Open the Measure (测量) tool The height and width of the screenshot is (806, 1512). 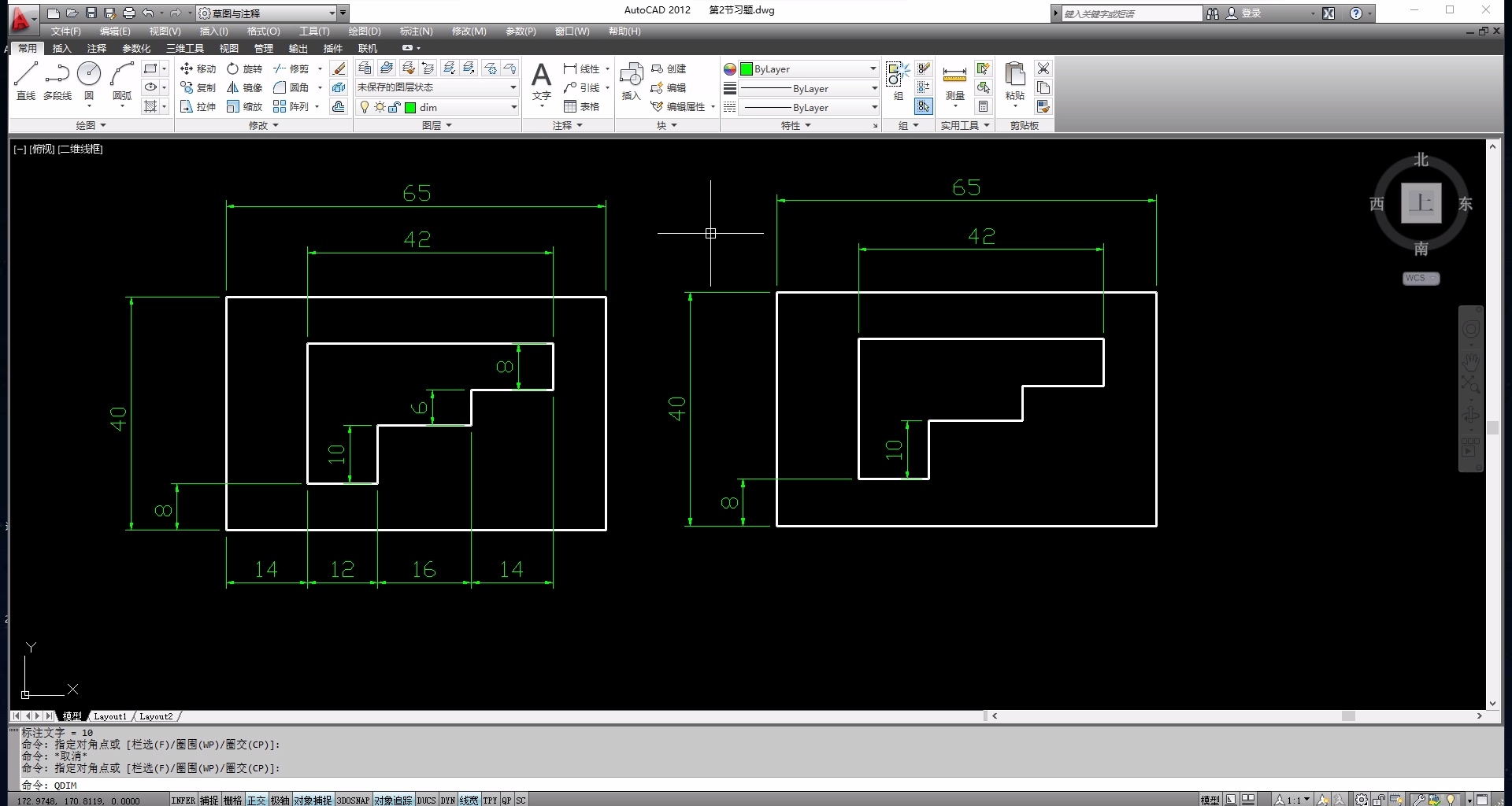(x=954, y=82)
